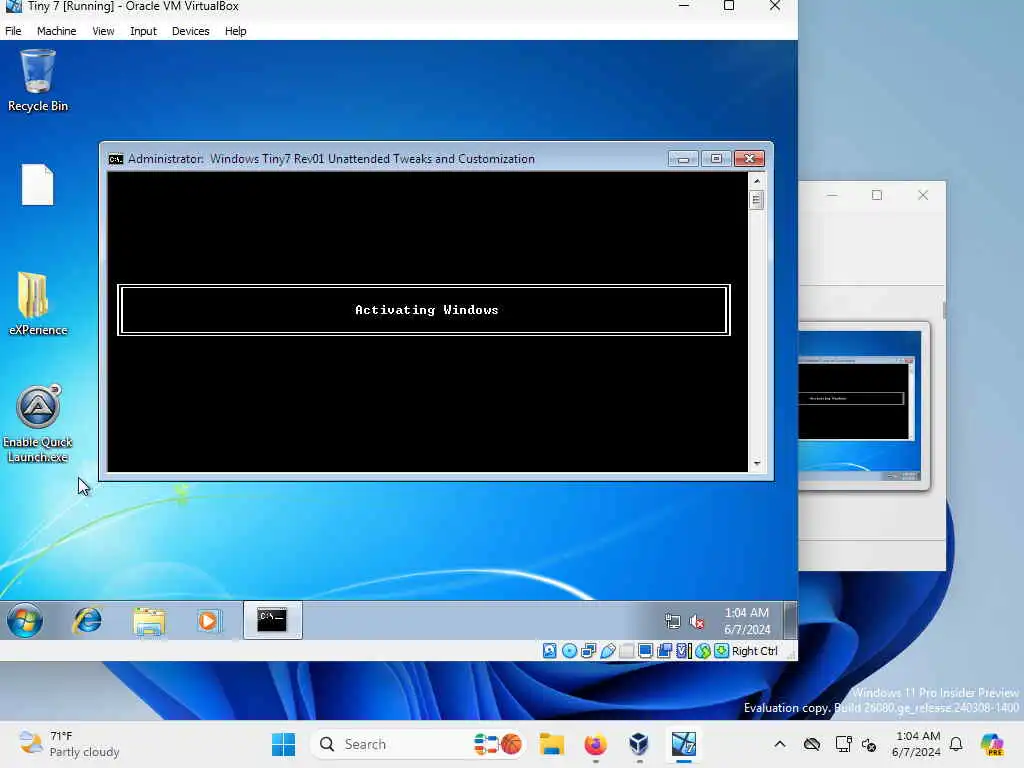
Task: Open the File menu in VirtualBox
Action: pos(13,31)
